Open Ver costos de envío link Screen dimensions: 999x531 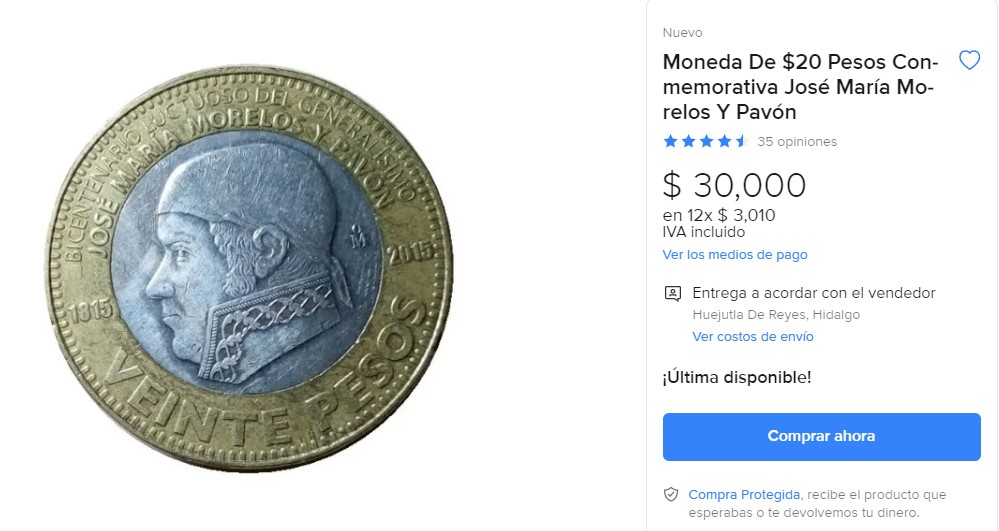[x=752, y=336]
